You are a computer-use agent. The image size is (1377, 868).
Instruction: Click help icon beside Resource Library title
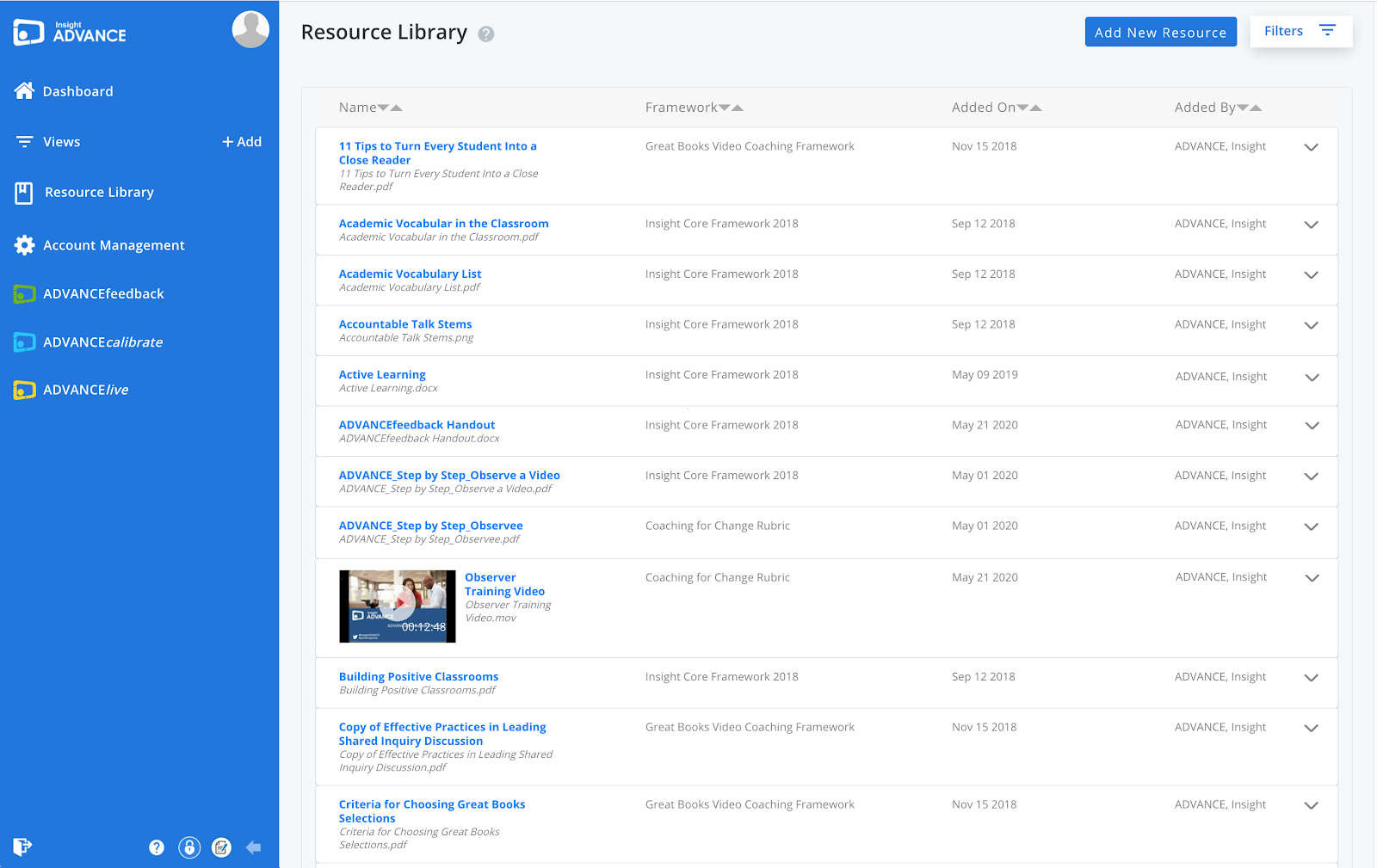click(x=486, y=34)
